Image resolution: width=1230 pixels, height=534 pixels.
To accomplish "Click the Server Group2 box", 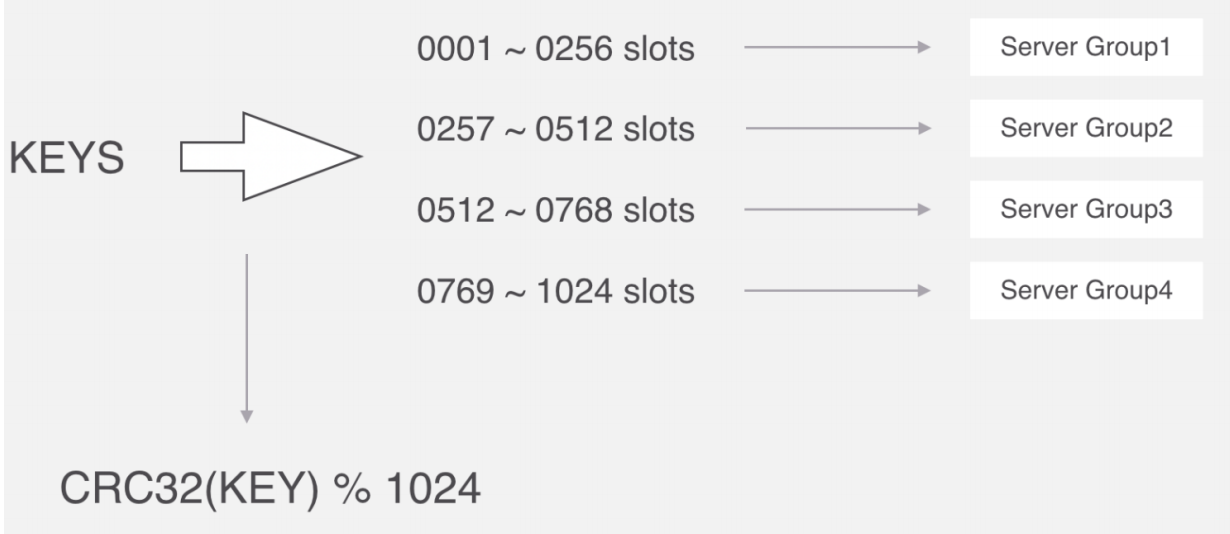I will click(1086, 129).
